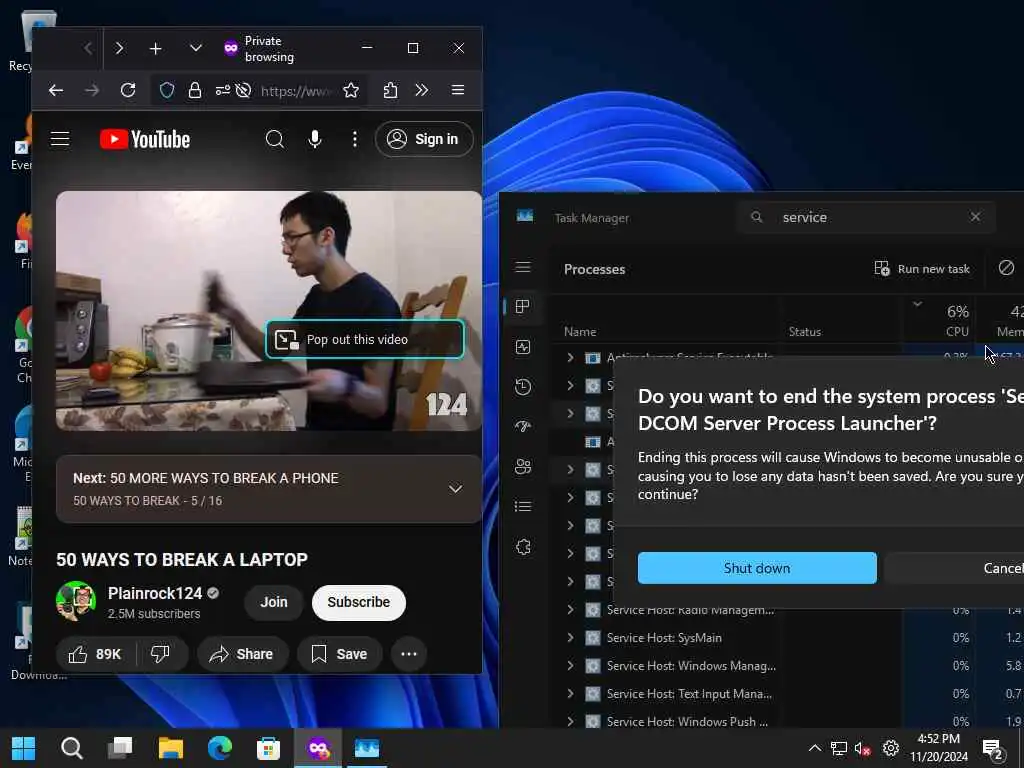Click Run new task
This screenshot has width=1024, height=768.
point(922,268)
